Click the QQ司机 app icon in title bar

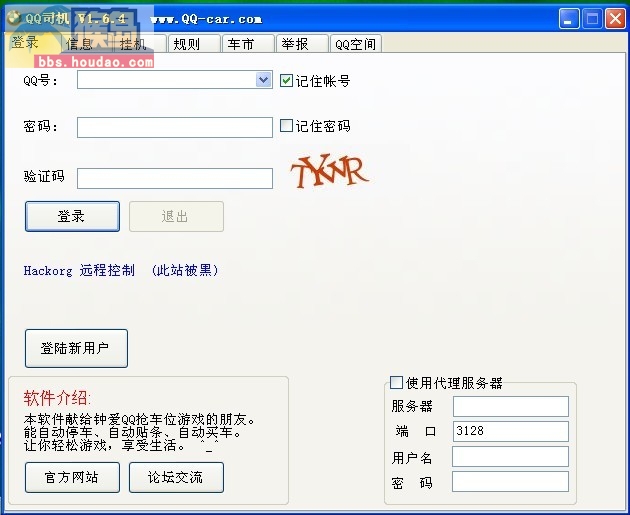point(14,18)
